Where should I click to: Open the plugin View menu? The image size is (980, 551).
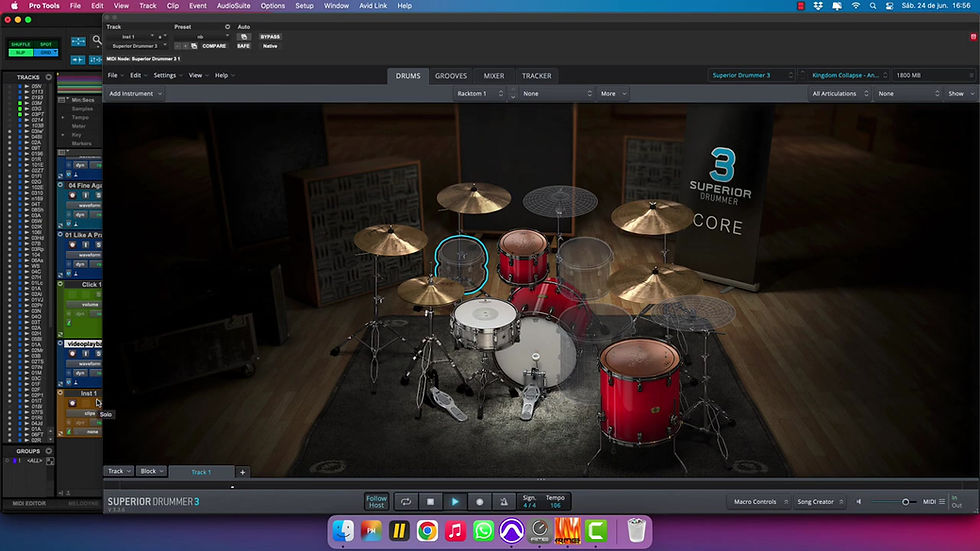pyautogui.click(x=198, y=76)
